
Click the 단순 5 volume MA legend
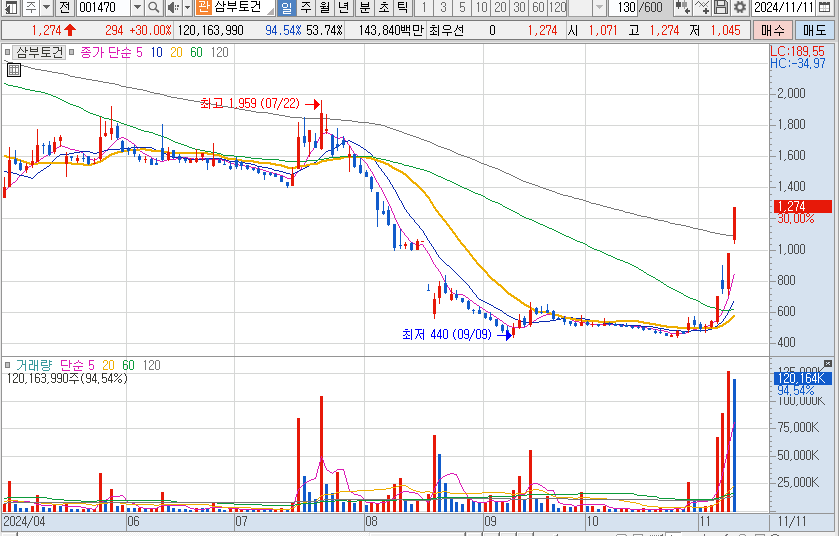pyautogui.click(x=77, y=365)
